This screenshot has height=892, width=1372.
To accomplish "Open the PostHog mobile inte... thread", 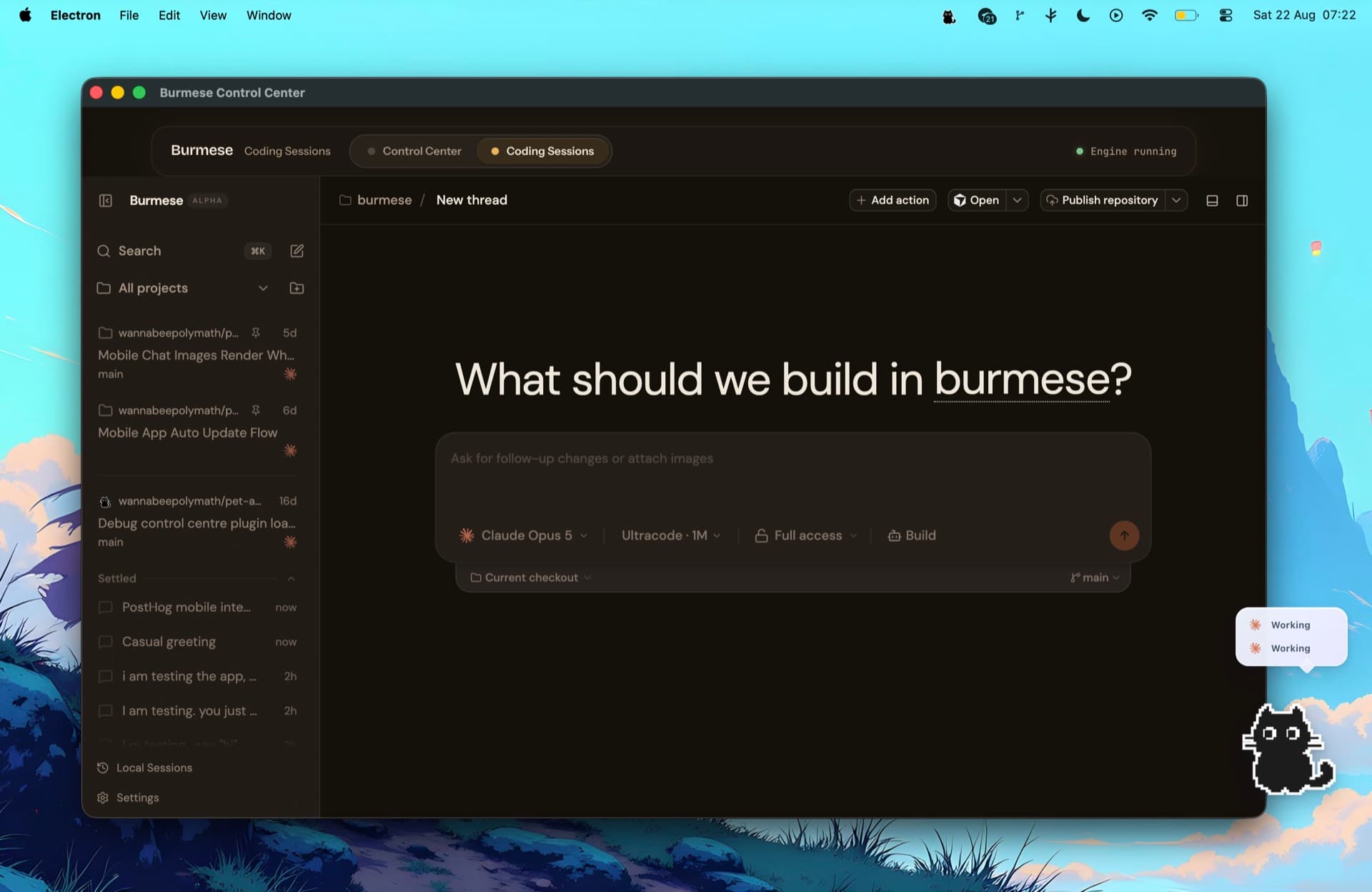I will pyautogui.click(x=197, y=608).
